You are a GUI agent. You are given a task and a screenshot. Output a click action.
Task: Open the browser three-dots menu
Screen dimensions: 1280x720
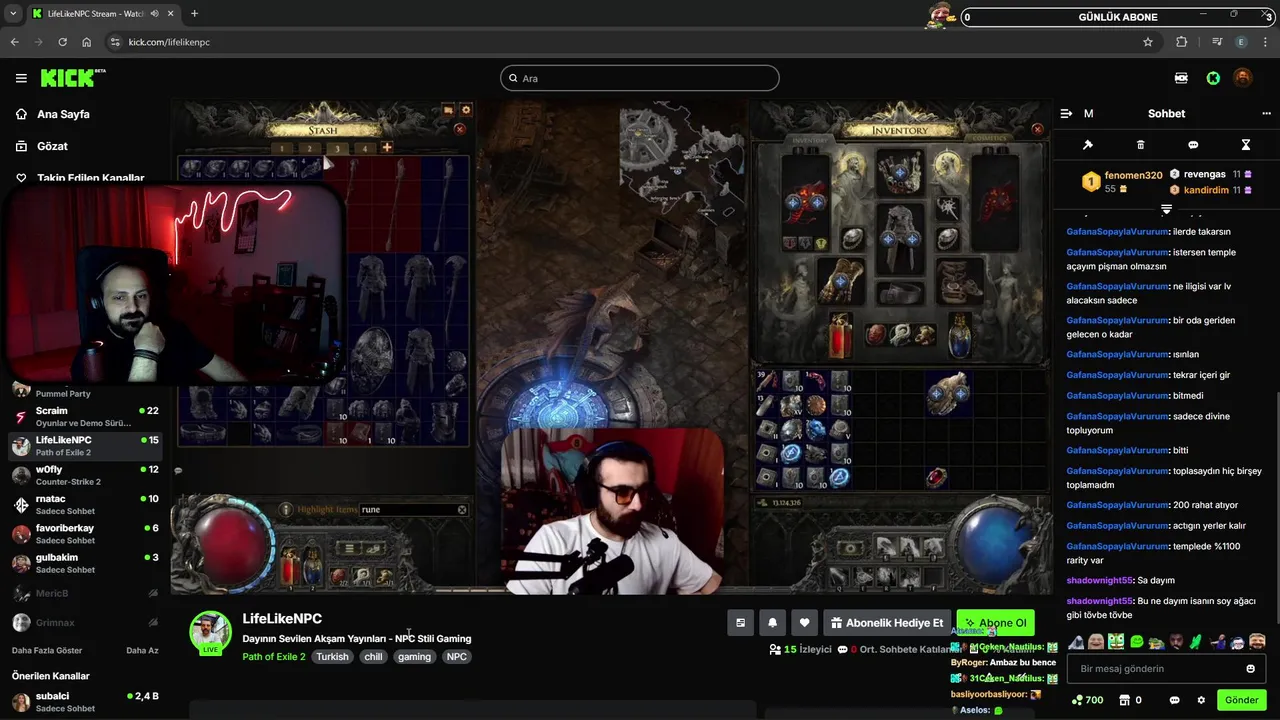(1266, 42)
